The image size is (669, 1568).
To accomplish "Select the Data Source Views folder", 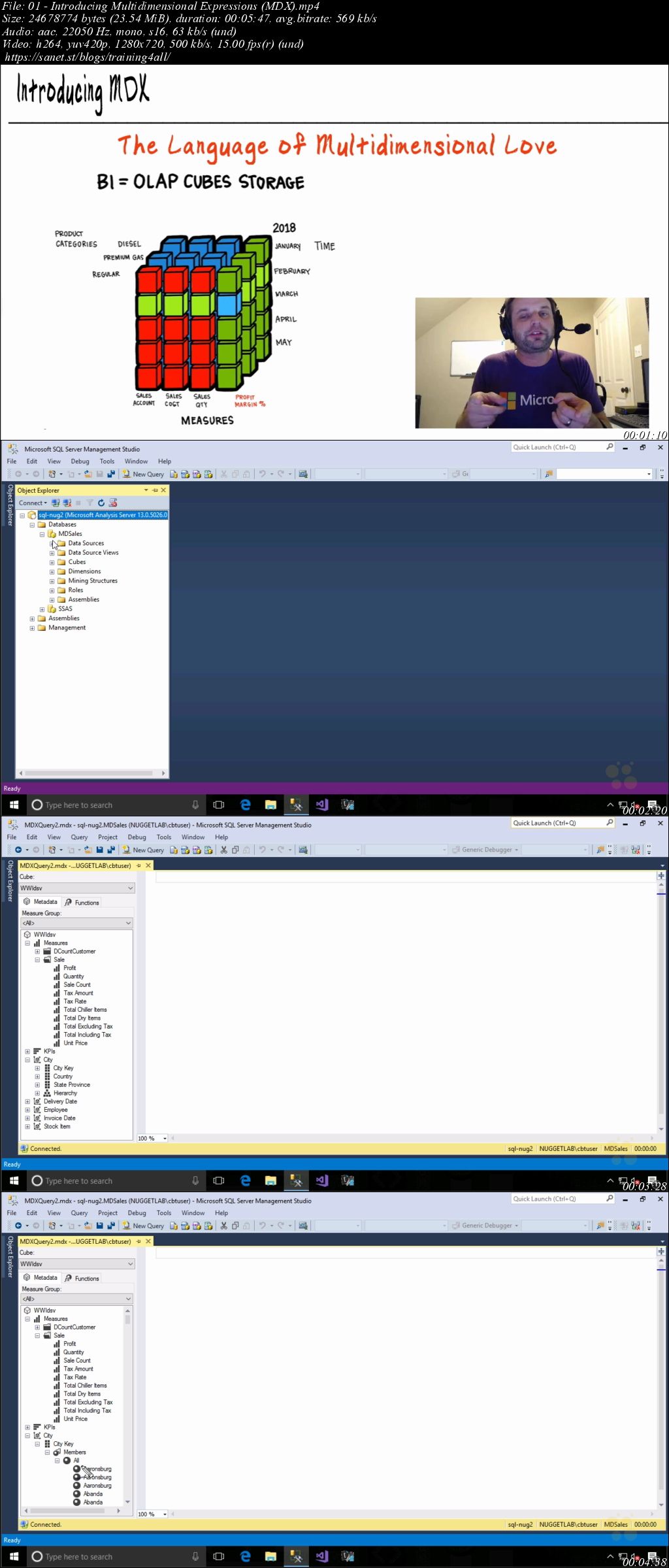I will point(93,553).
